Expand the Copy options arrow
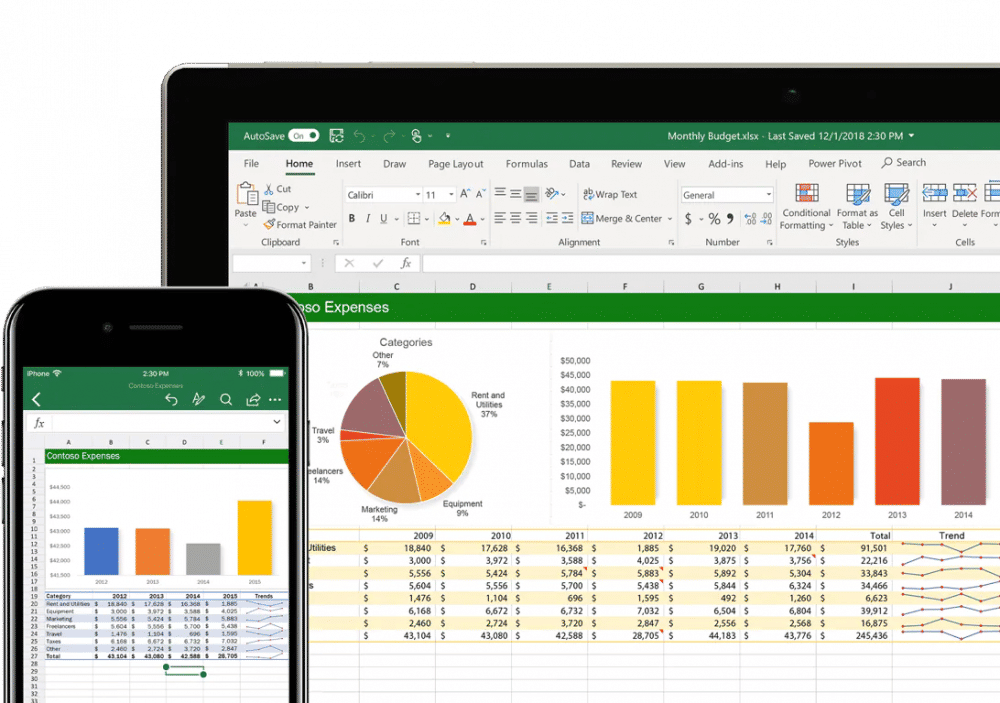The height and width of the screenshot is (703, 1000). 307,207
